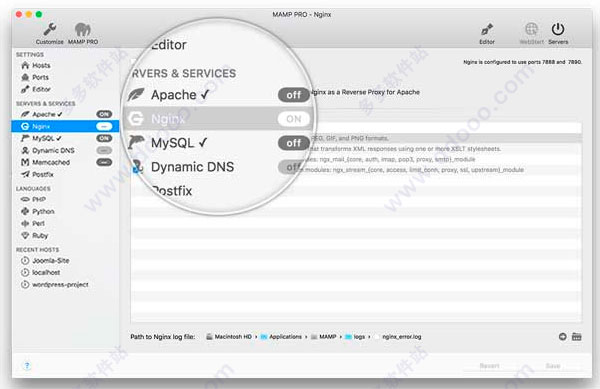Click the help question mark button
The image size is (600, 389).
(27, 366)
